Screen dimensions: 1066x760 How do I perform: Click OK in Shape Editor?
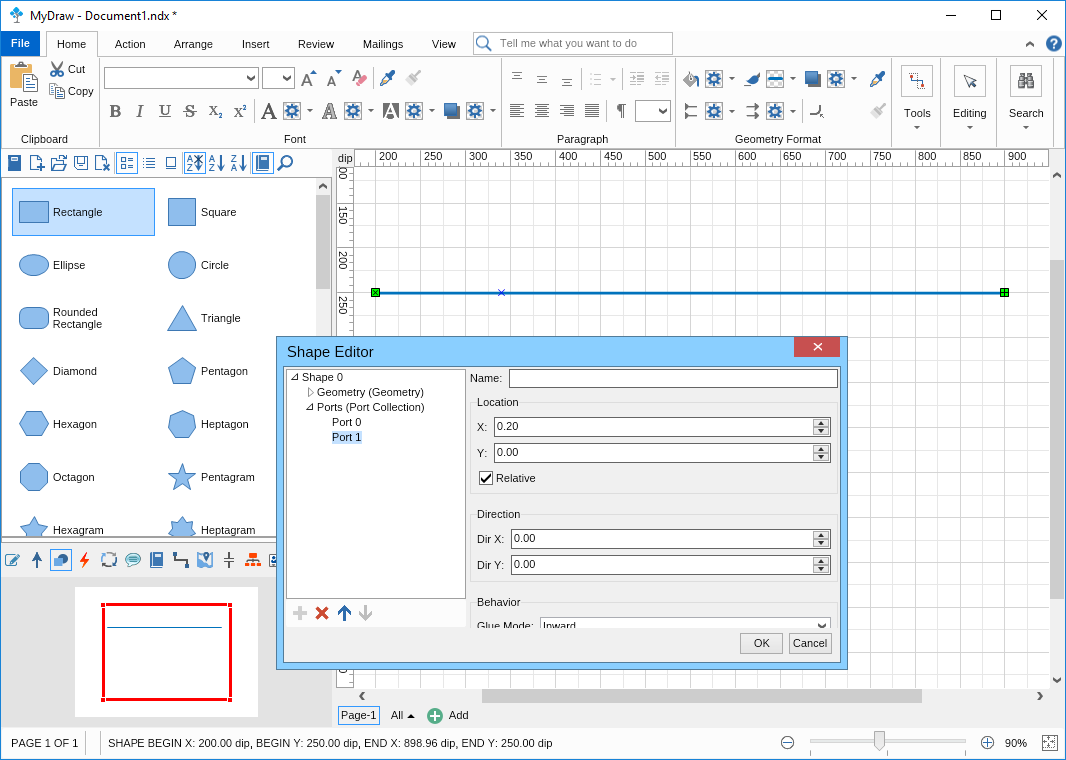[x=761, y=643]
